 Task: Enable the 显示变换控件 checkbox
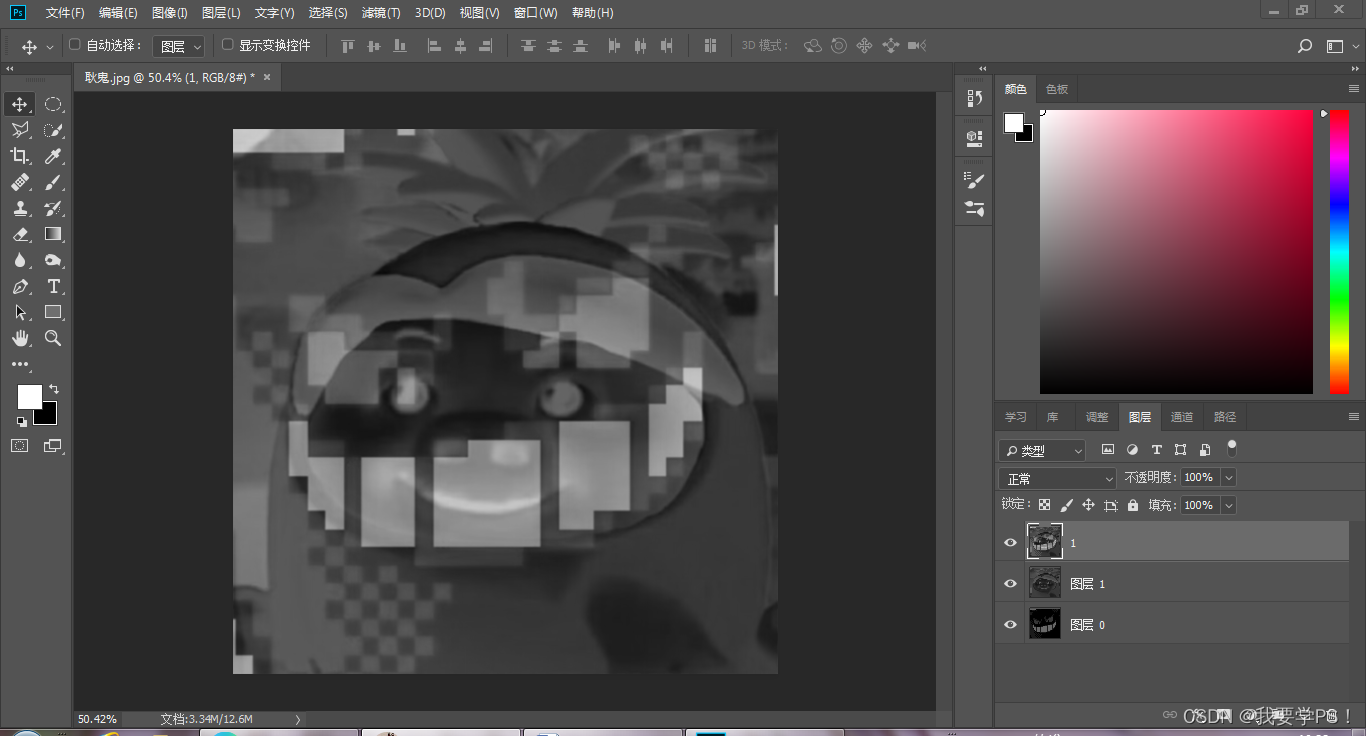pos(228,45)
